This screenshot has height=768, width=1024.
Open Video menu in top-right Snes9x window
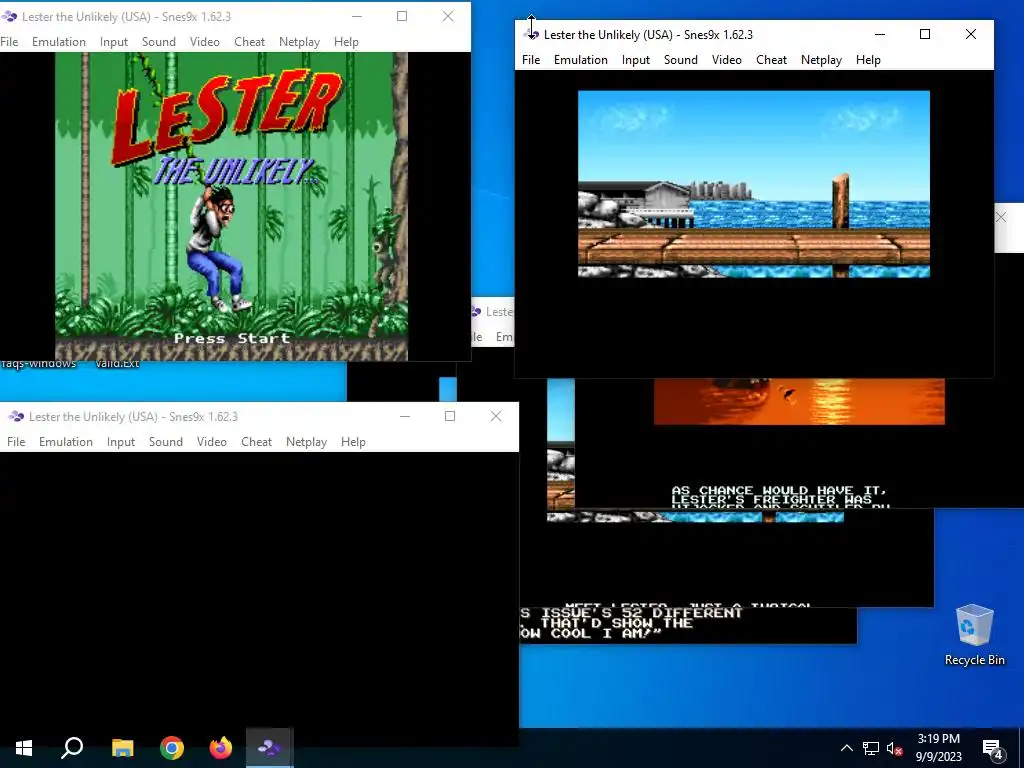[x=726, y=60]
